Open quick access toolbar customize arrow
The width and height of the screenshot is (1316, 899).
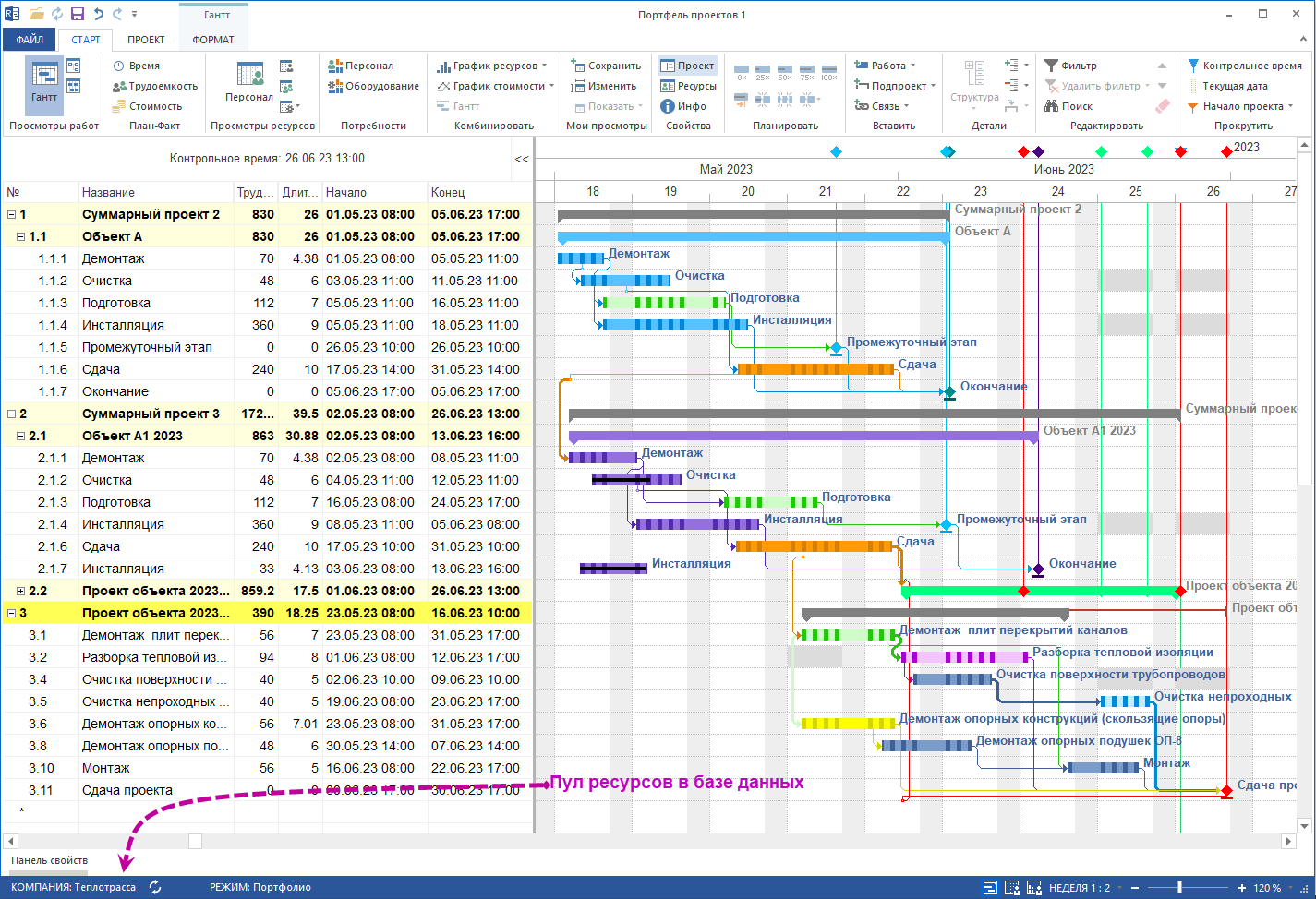pos(135,14)
